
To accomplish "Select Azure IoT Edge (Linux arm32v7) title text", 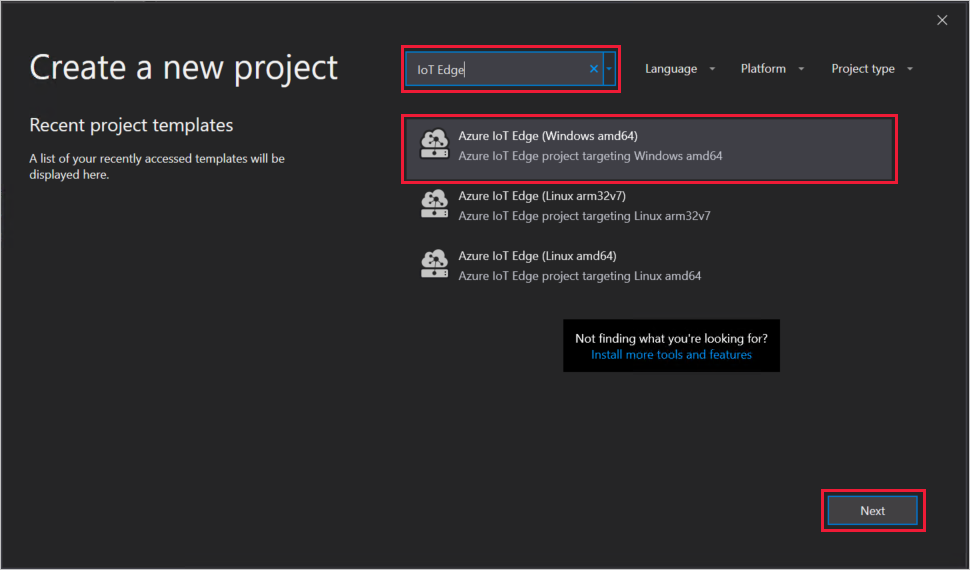I will pyautogui.click(x=542, y=196).
